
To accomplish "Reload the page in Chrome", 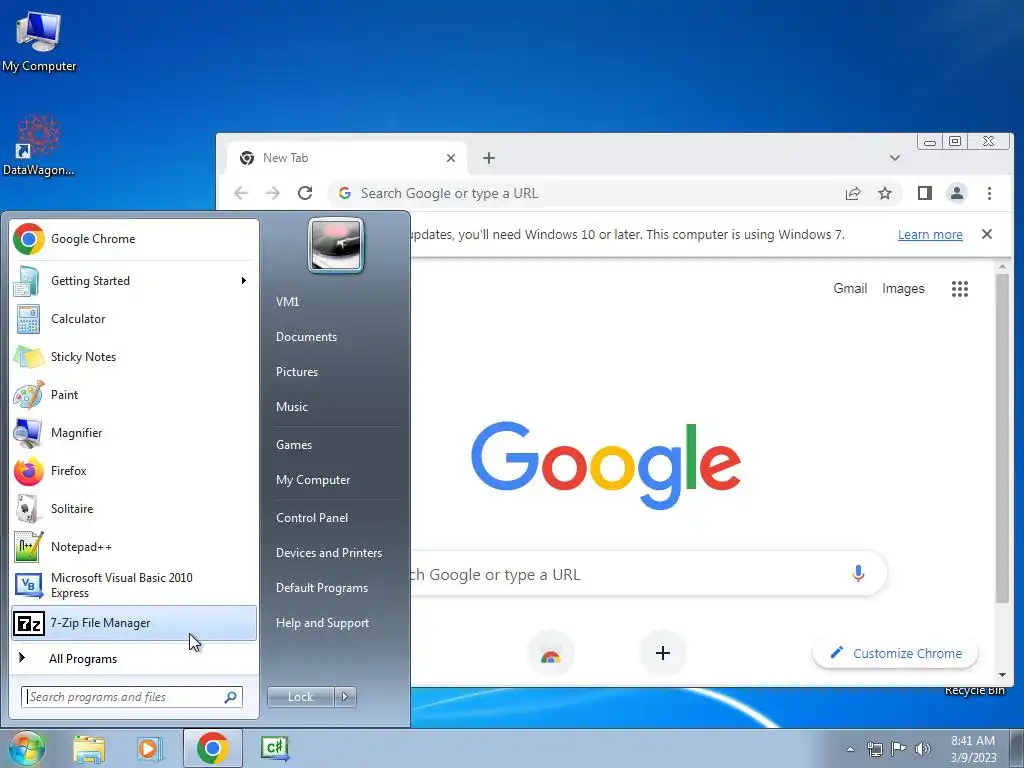I will point(305,193).
